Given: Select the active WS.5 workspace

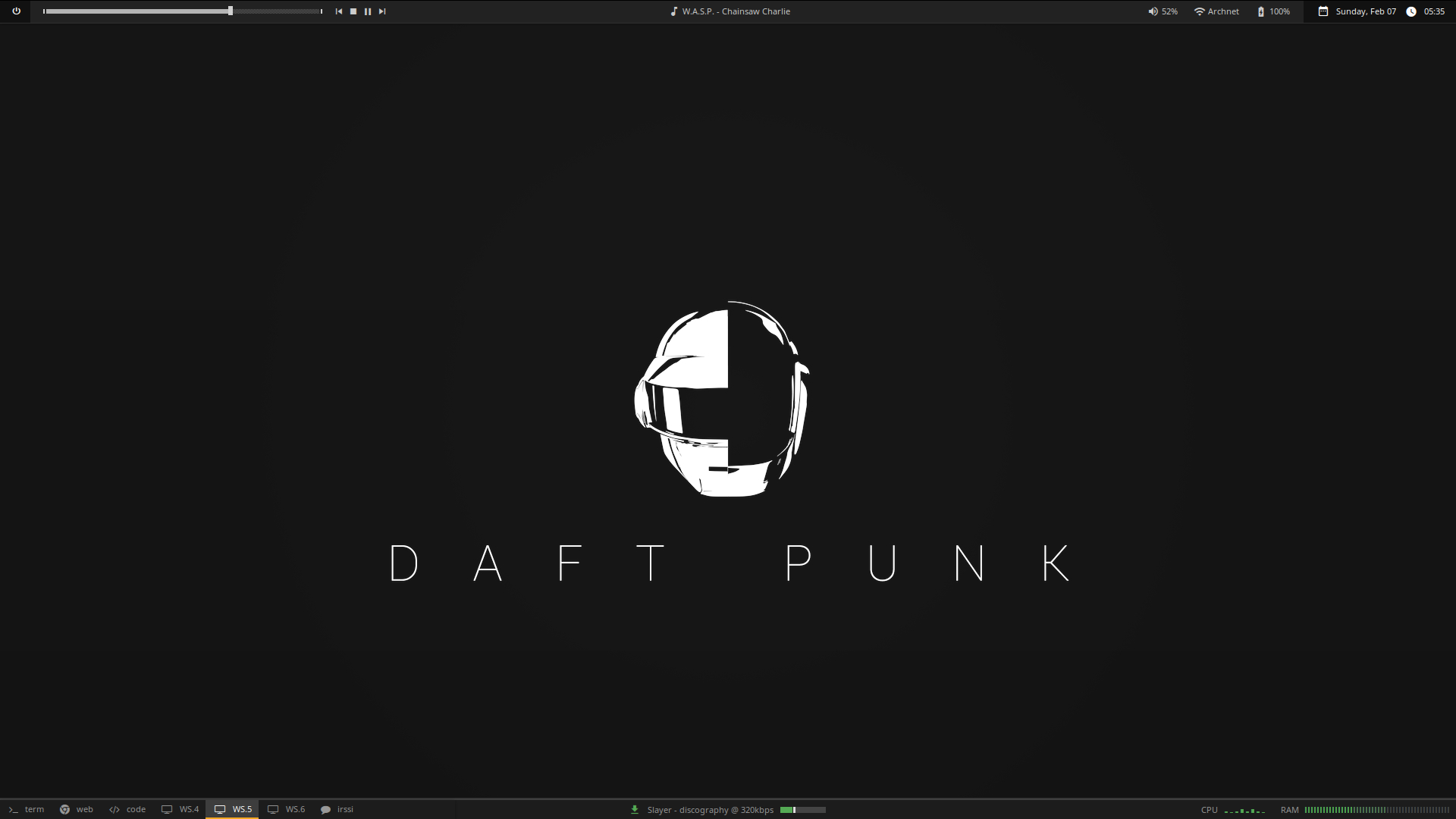Looking at the screenshot, I should pos(233,809).
